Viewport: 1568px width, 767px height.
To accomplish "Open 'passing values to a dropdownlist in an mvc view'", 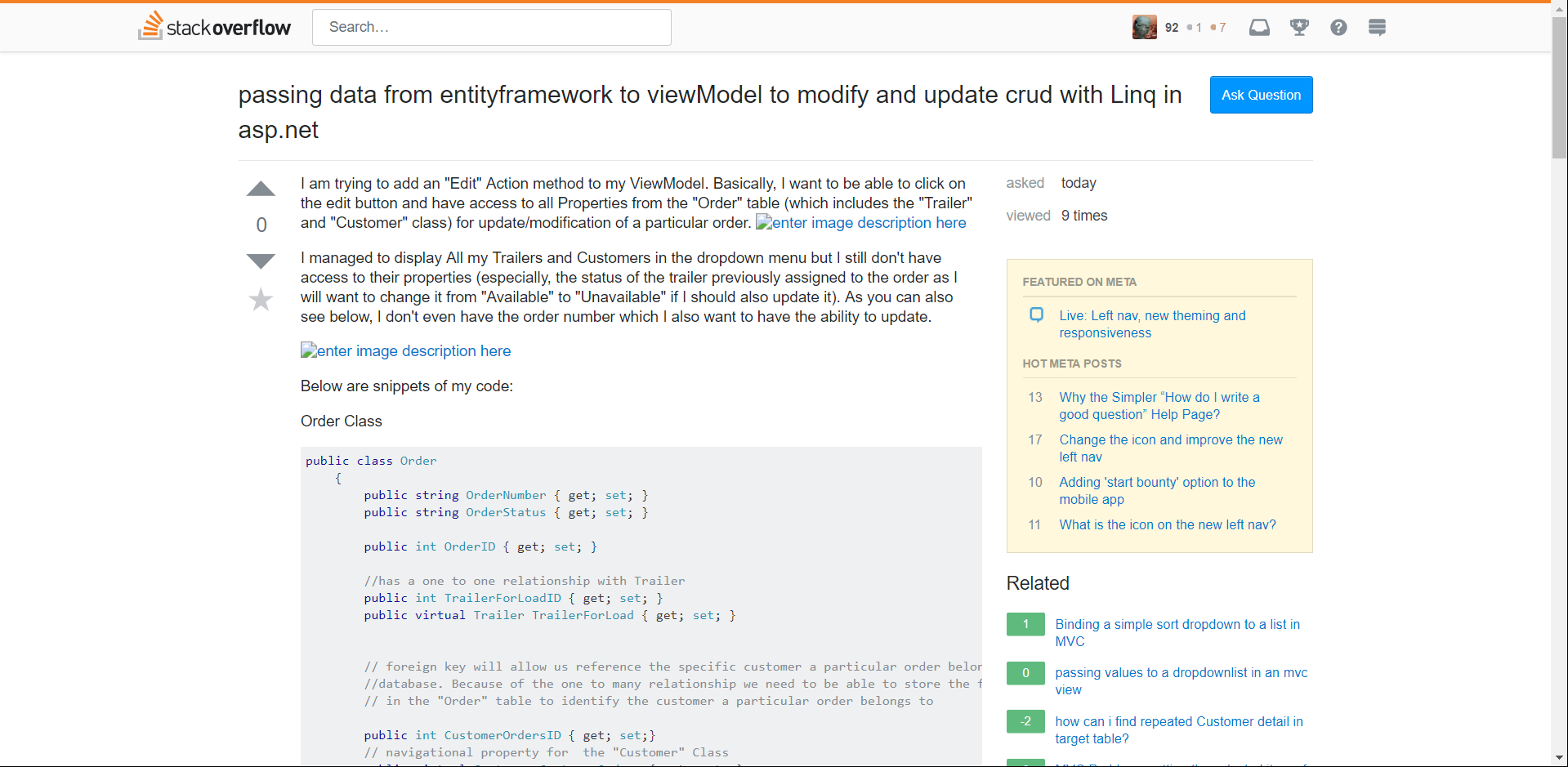I will [1182, 680].
